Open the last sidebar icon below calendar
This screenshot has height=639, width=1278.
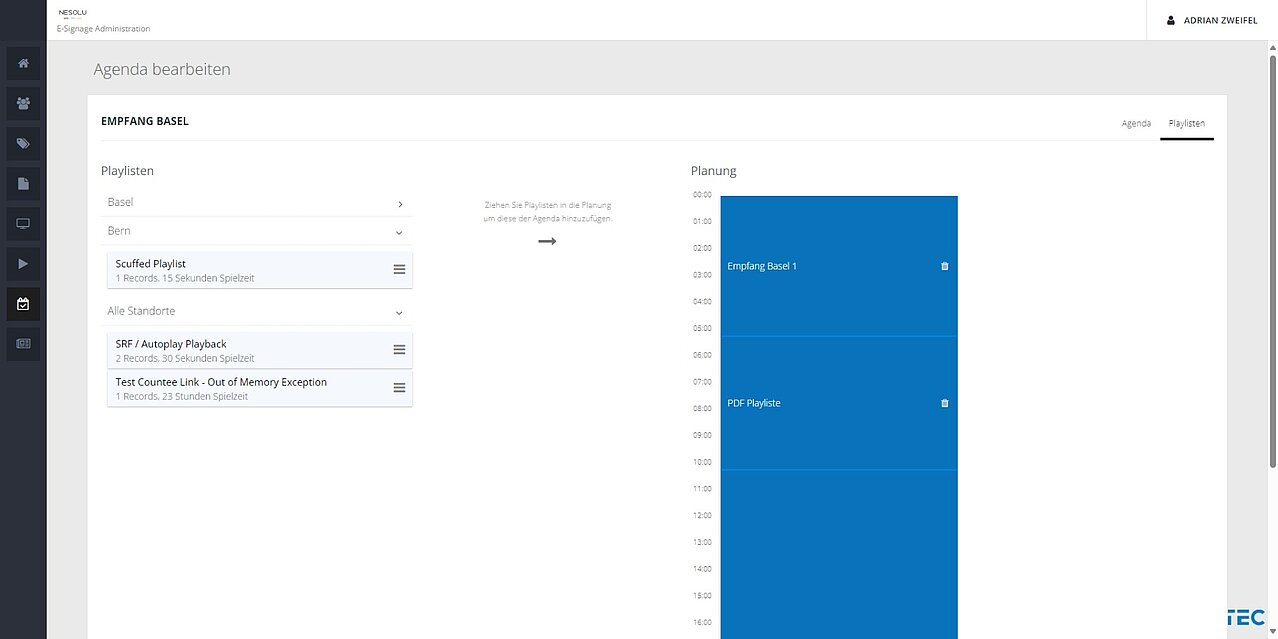(x=23, y=343)
